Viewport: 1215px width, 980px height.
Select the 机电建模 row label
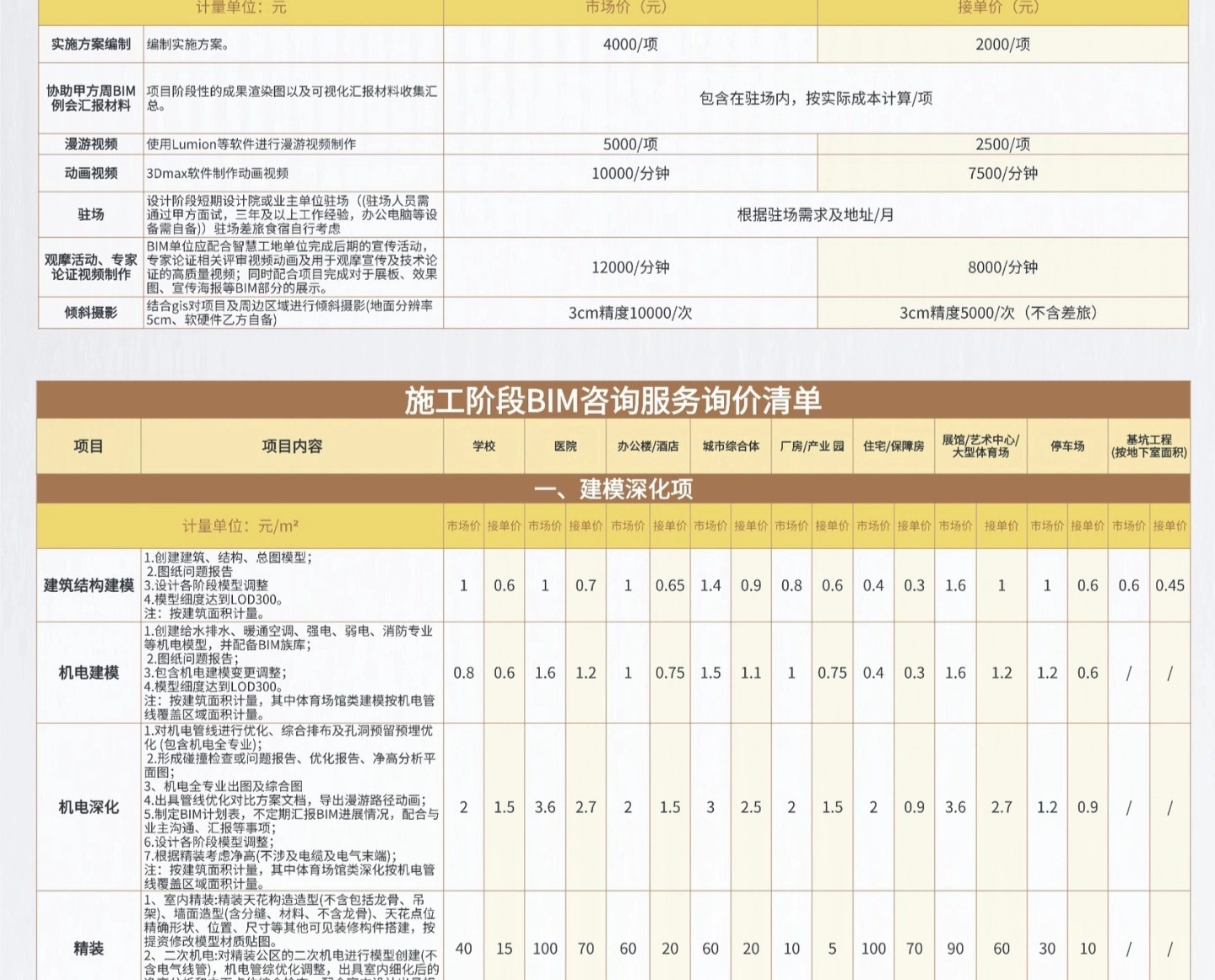(89, 672)
